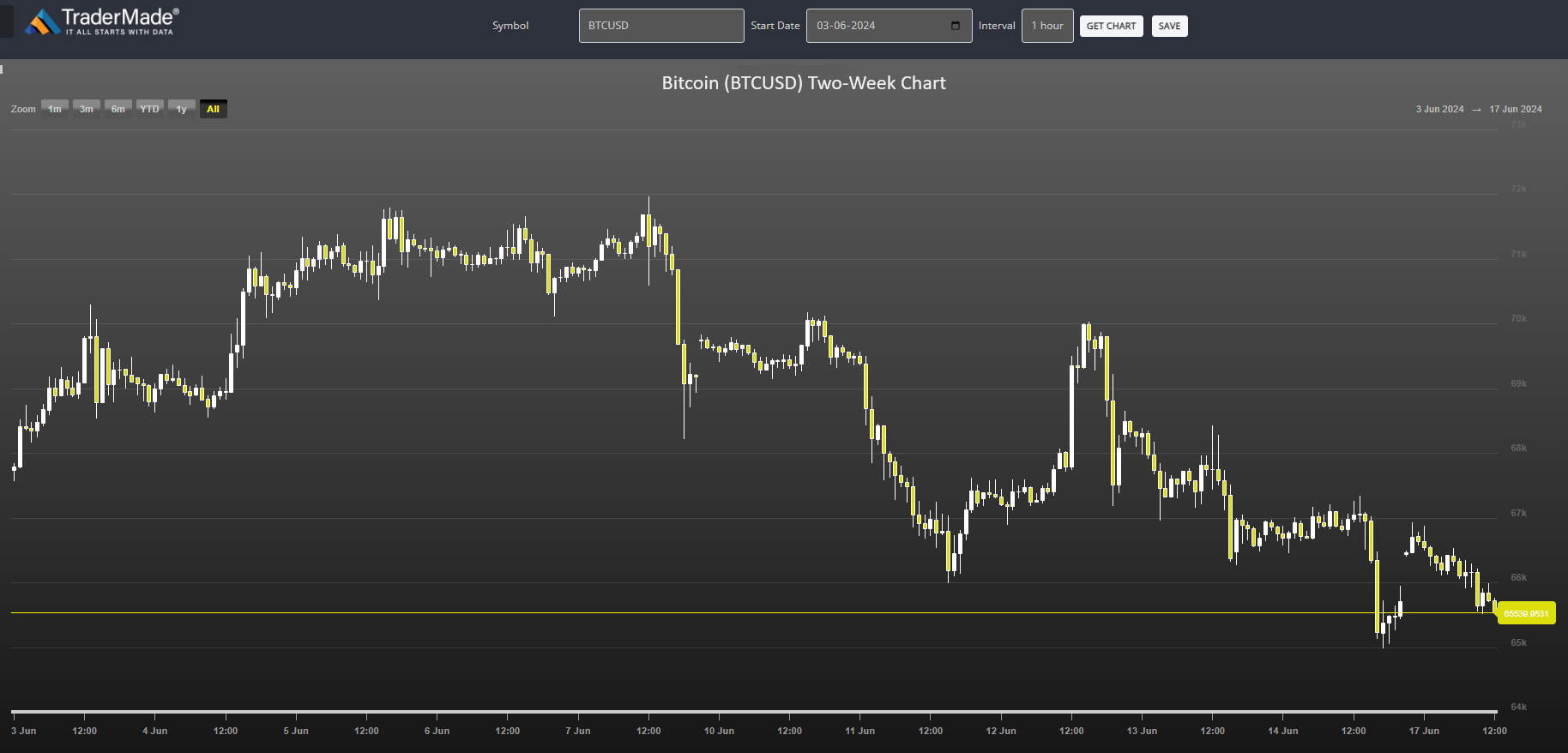The image size is (1568, 753).
Task: Click the 13 Jun label on the time axis
Action: [1142, 731]
